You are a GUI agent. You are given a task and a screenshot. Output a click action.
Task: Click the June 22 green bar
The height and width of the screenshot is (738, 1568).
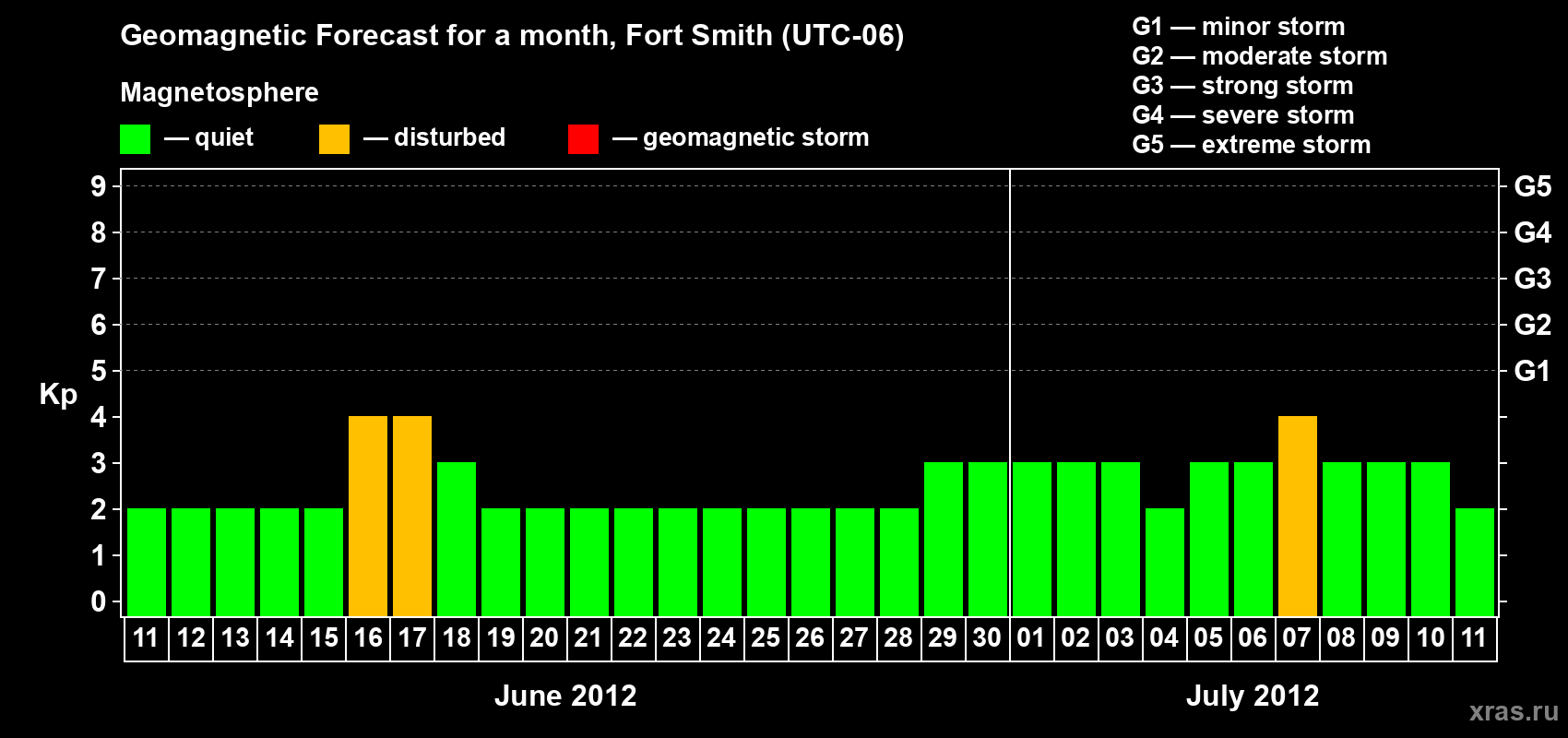634,562
